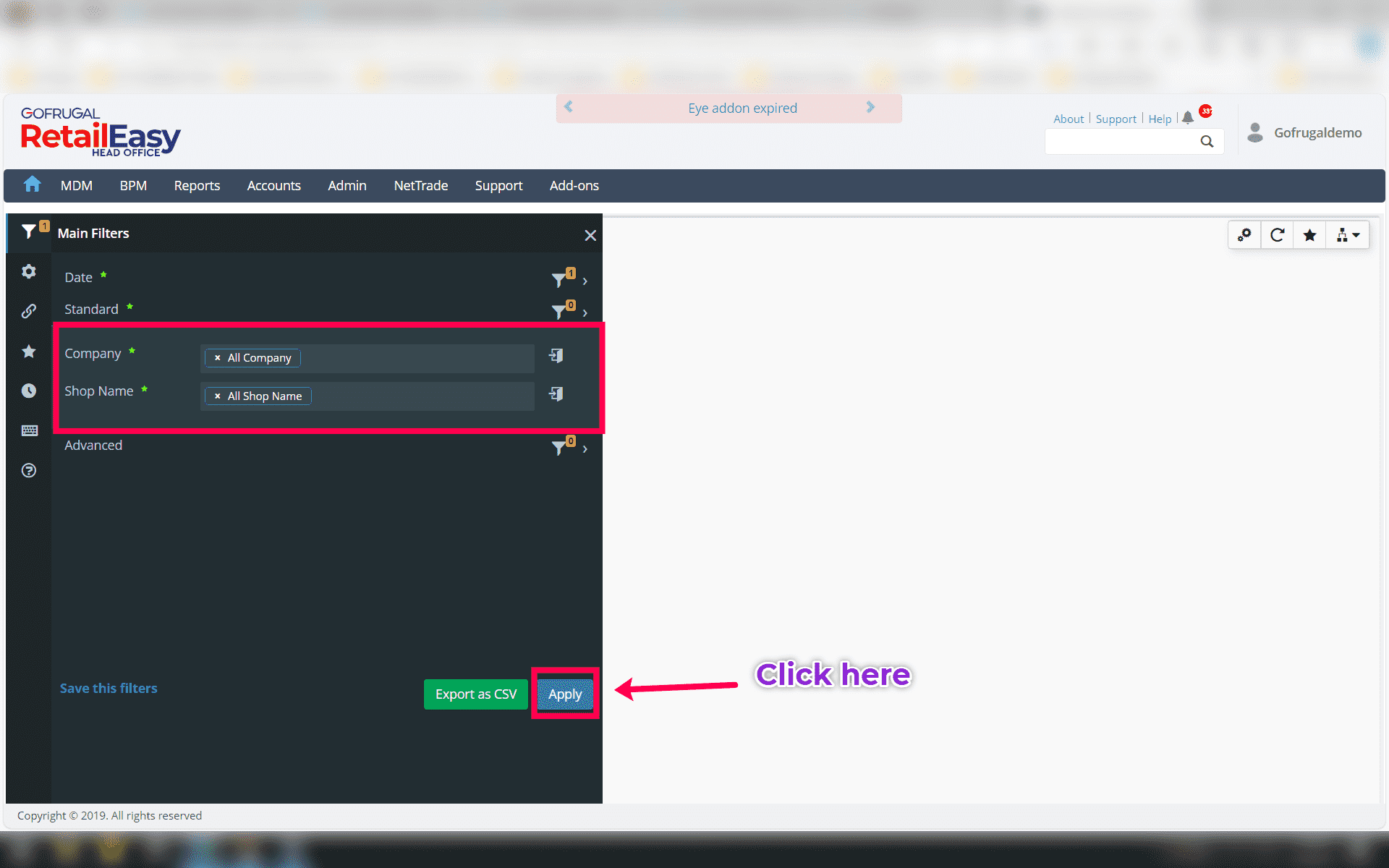The width and height of the screenshot is (1389, 868).
Task: Click the Apply button
Action: point(565,694)
